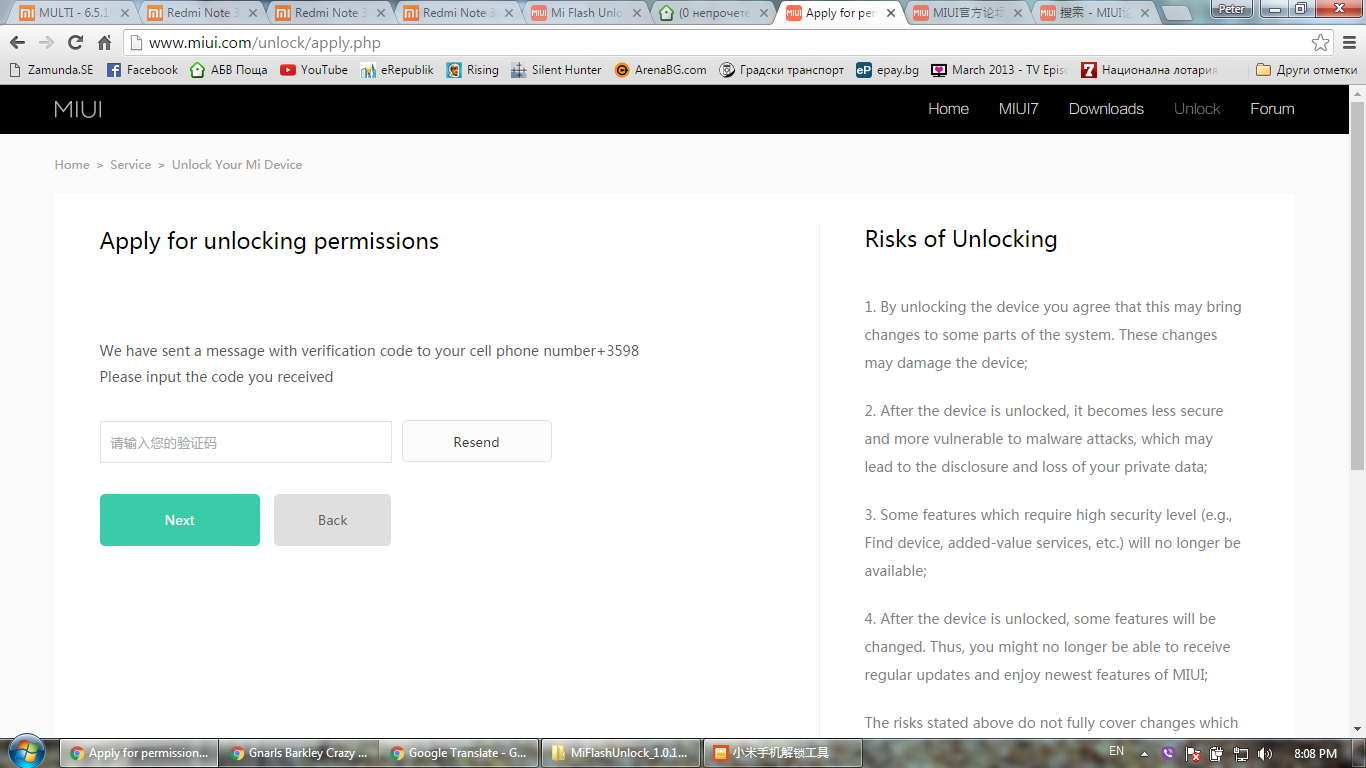Switch to Google Translate taskbar window
Image resolution: width=1366 pixels, height=768 pixels.
459,753
